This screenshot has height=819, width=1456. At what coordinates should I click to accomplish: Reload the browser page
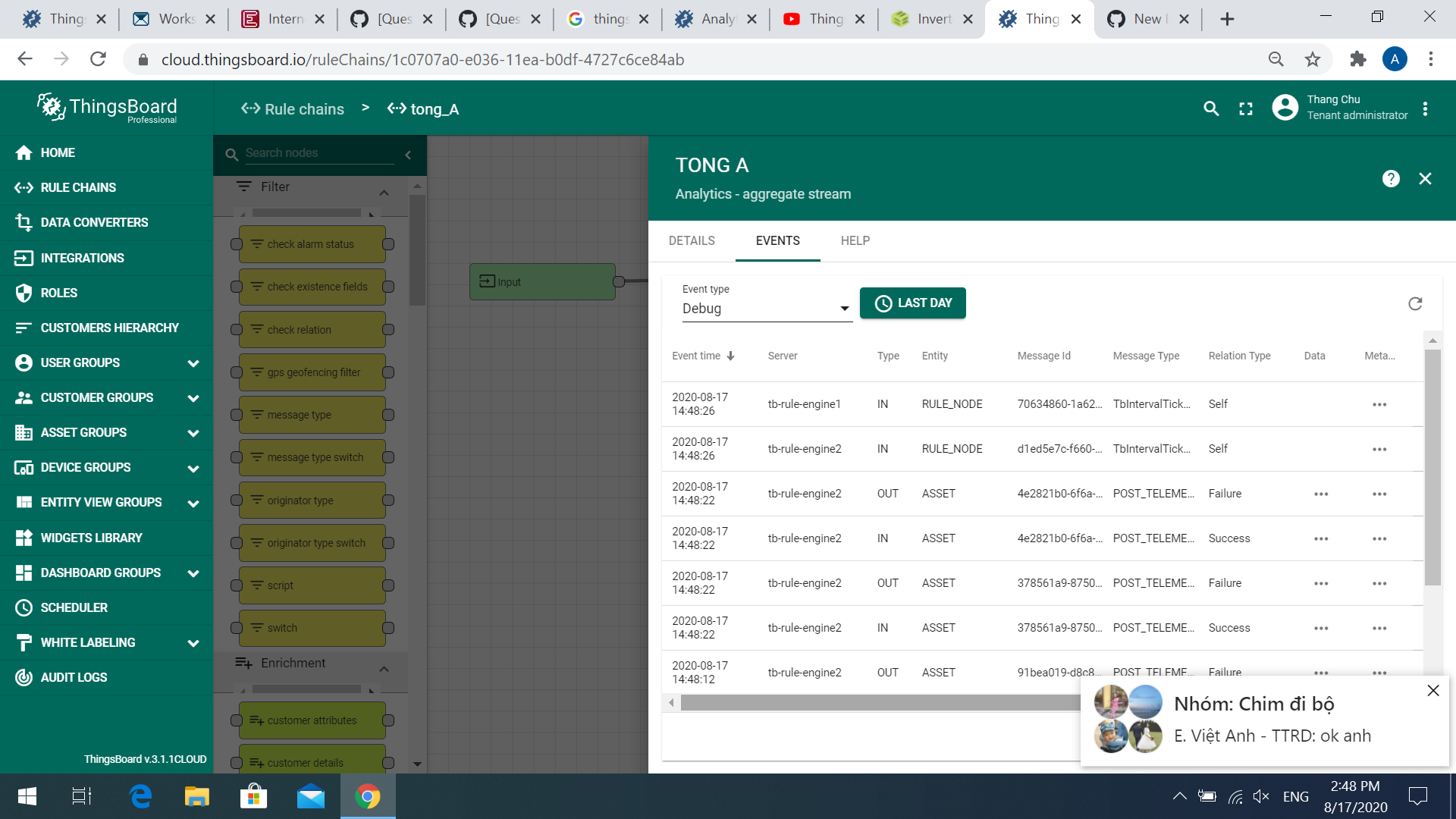tap(98, 59)
